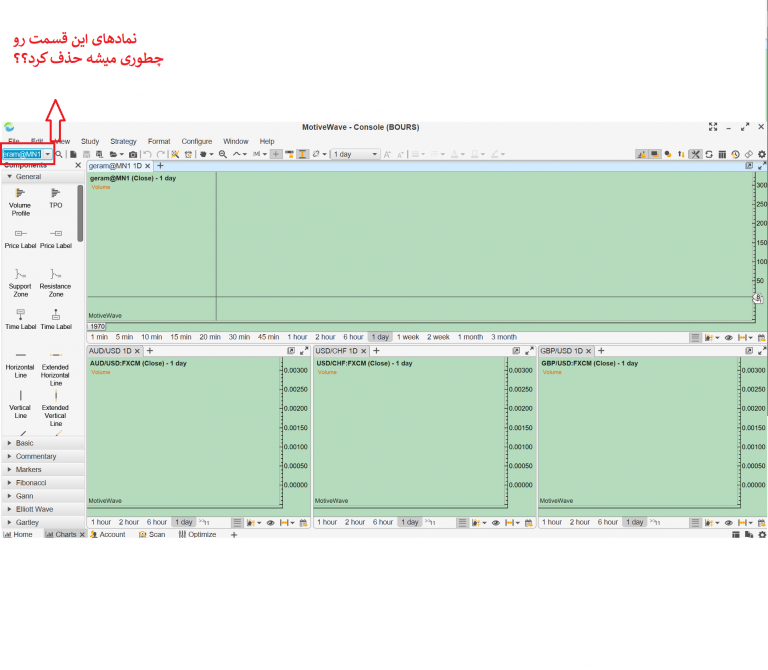Select the left Price Label component
Image resolution: width=768 pixels, height=670 pixels.
[x=21, y=239]
